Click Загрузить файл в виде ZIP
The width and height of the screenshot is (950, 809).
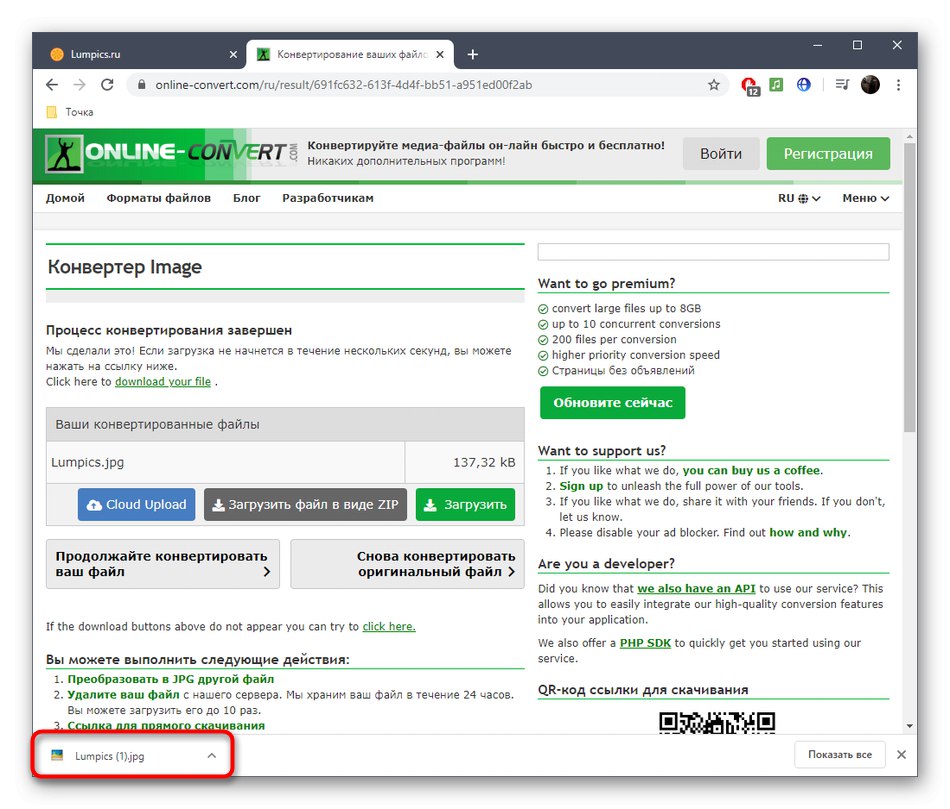click(305, 505)
